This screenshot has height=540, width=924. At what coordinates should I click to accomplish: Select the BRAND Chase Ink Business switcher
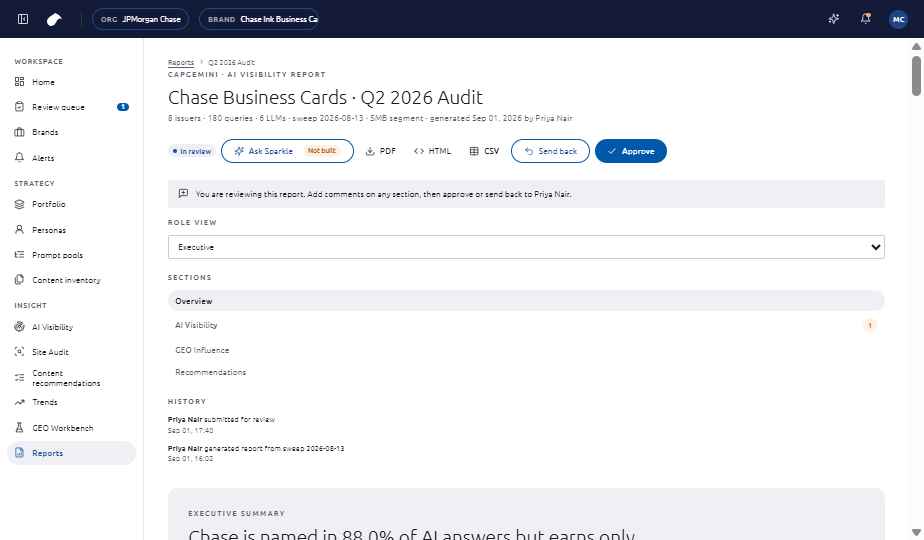[x=259, y=19]
